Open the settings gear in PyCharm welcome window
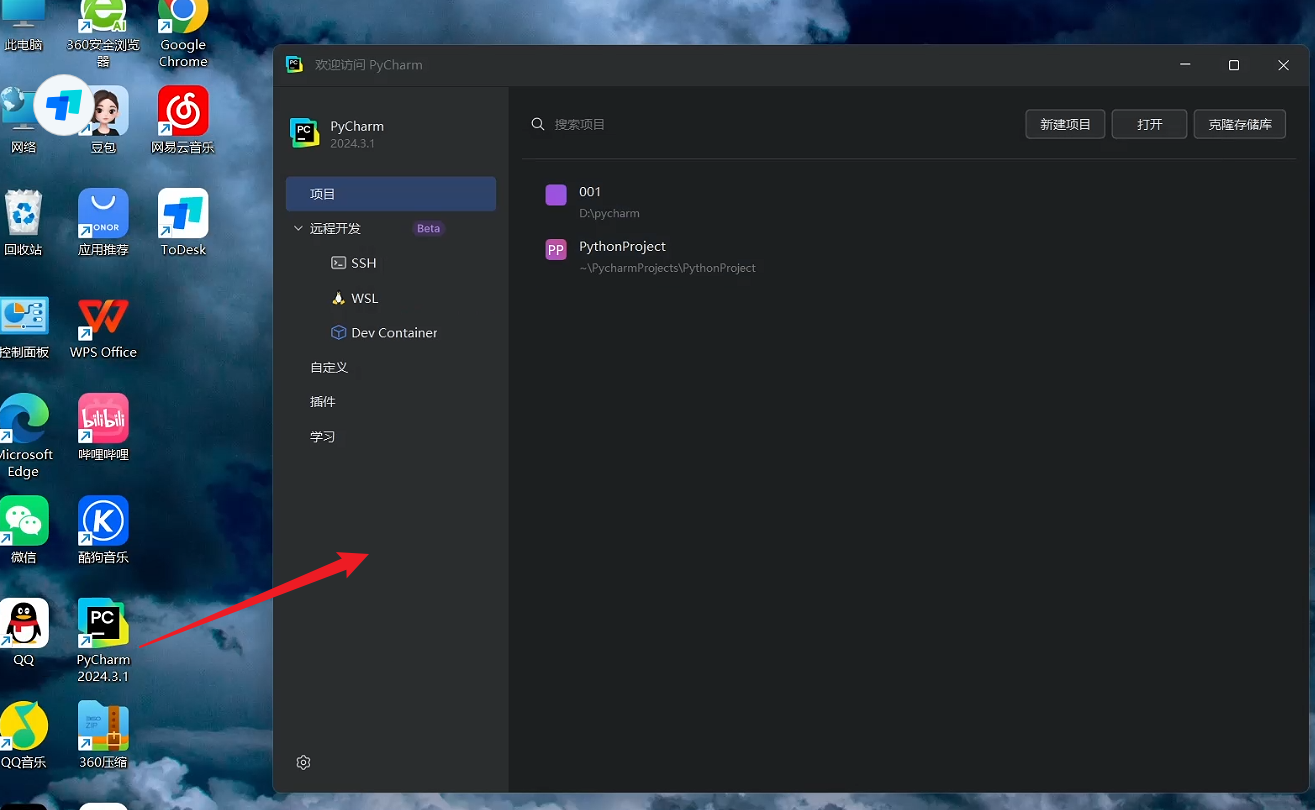Viewport: 1315px width, 810px height. (x=304, y=762)
